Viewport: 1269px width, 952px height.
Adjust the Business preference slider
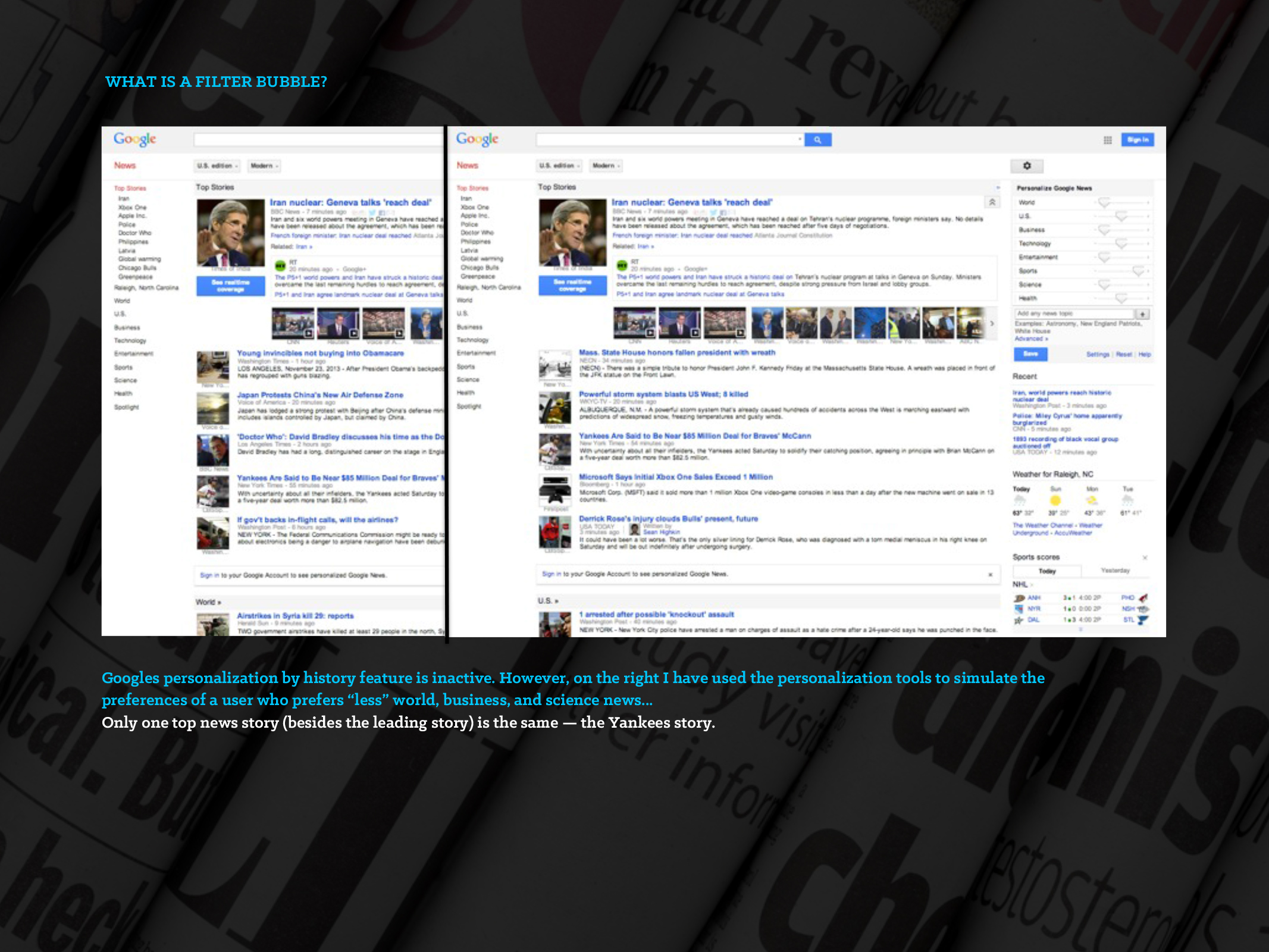[1104, 230]
